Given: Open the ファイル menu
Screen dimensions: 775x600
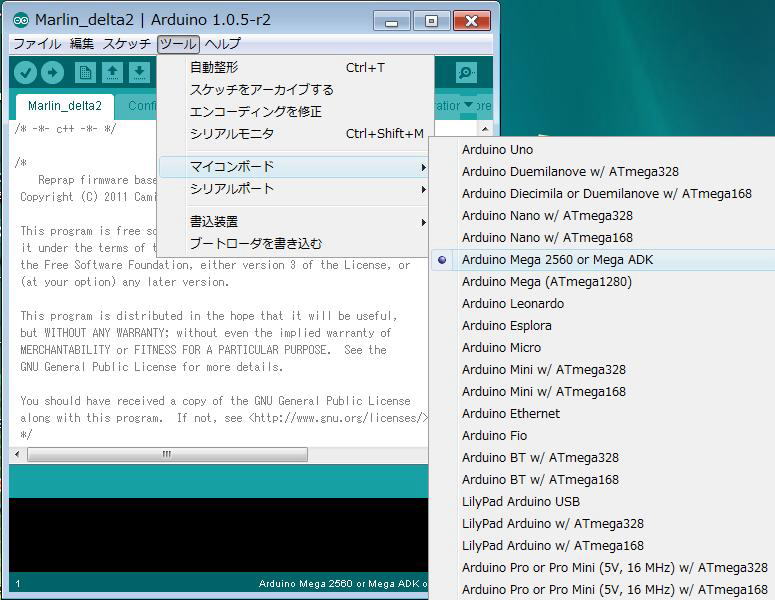Looking at the screenshot, I should (37, 44).
